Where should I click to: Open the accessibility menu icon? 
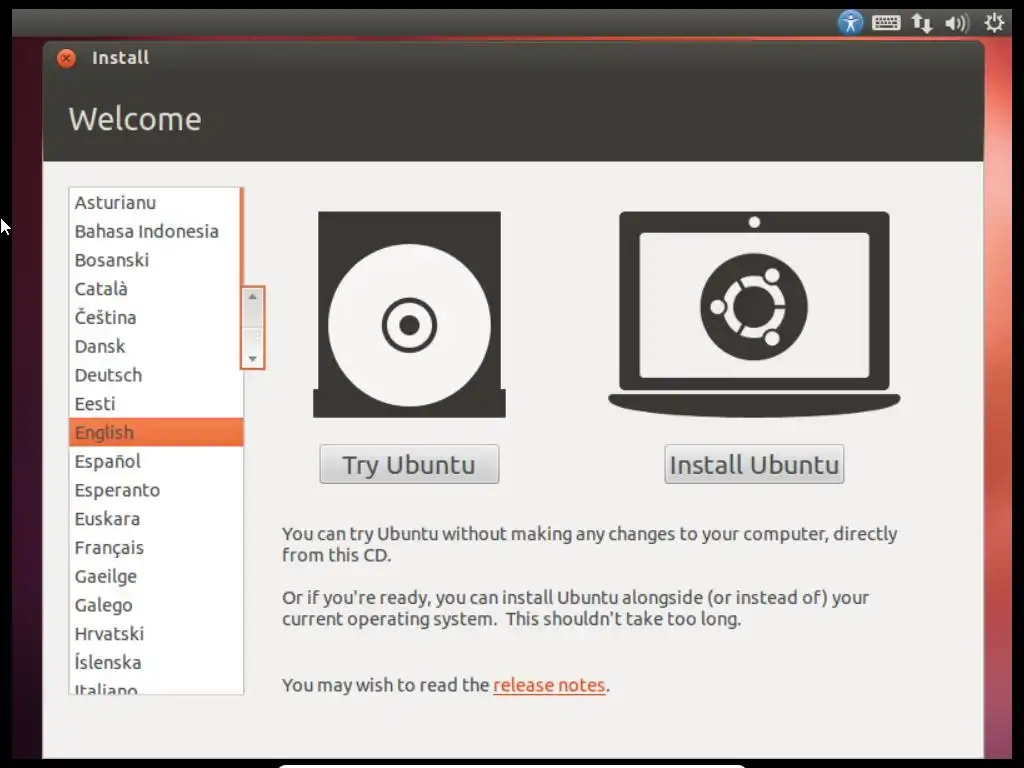[850, 23]
